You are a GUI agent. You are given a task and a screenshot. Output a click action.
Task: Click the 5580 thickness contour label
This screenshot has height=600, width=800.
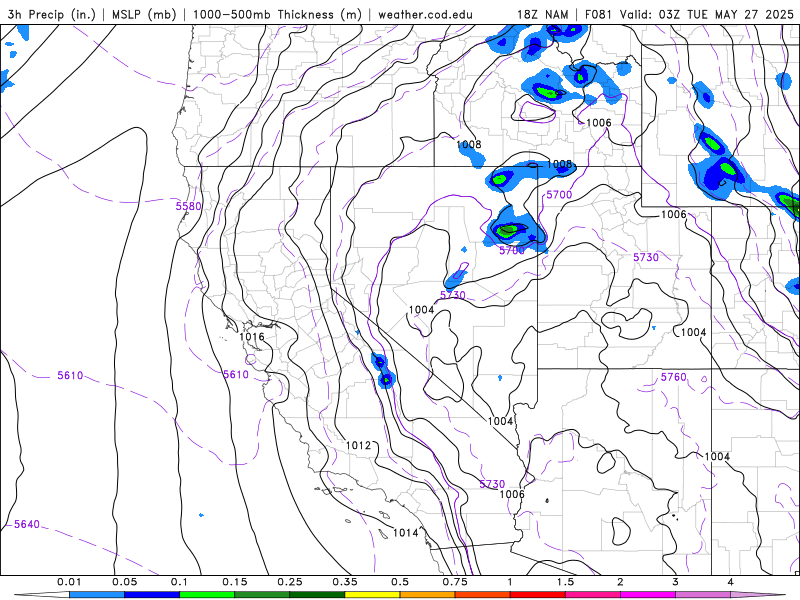(188, 207)
